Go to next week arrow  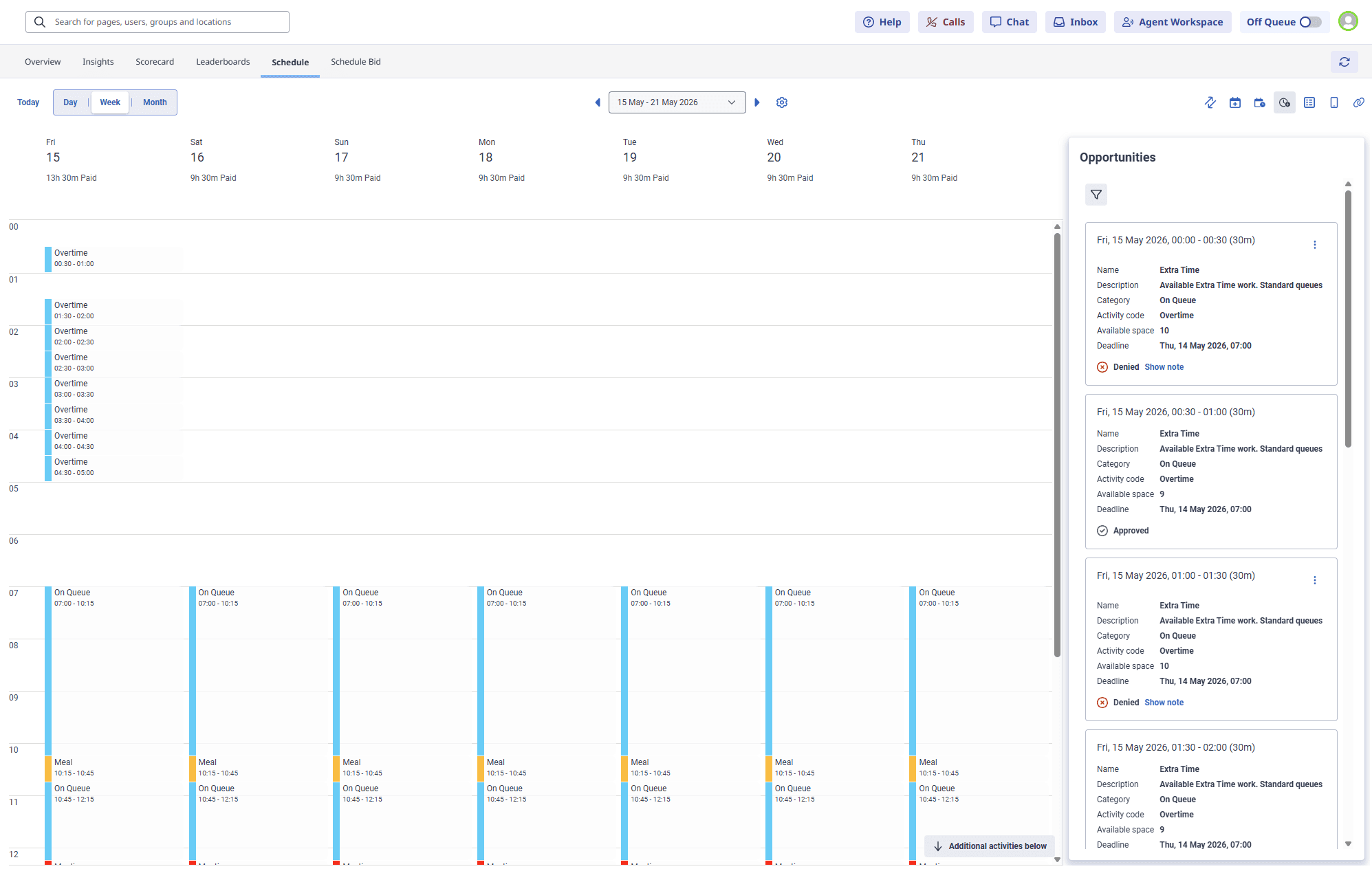(x=757, y=102)
